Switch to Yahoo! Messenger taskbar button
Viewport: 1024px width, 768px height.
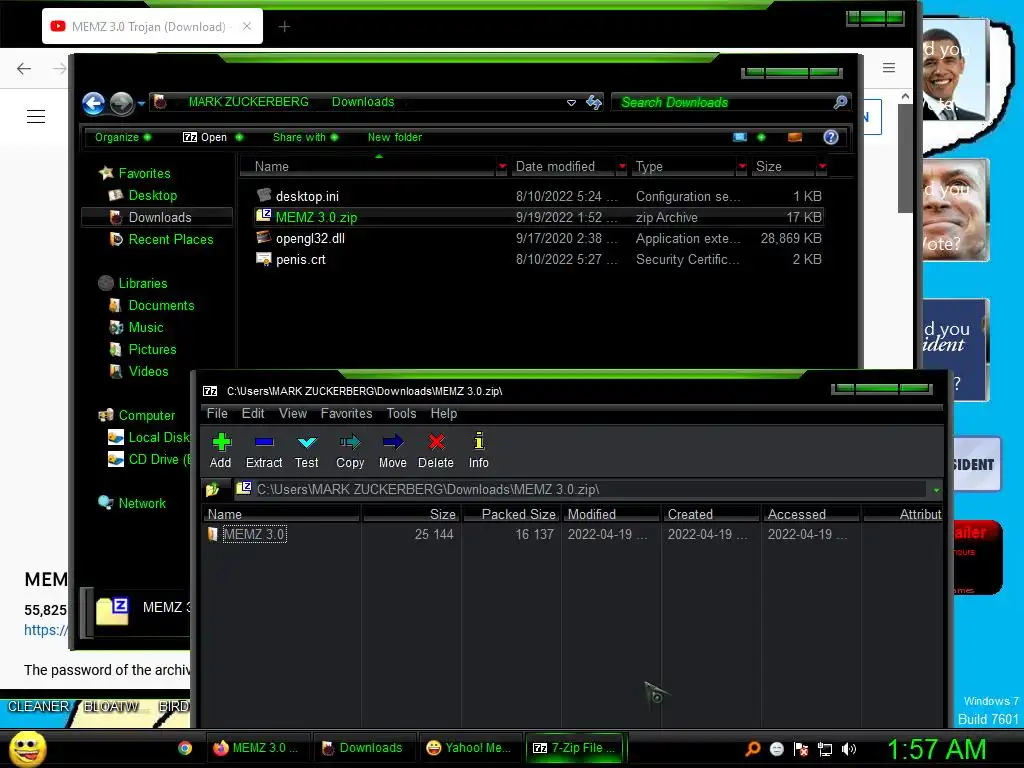[x=468, y=748]
